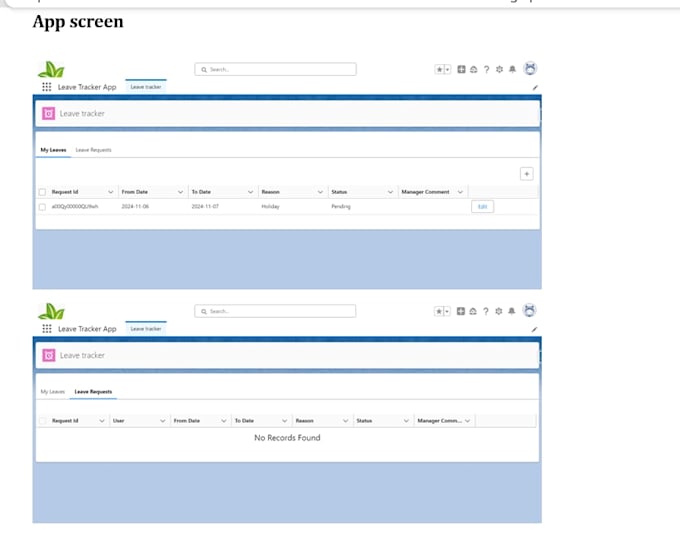Image resolution: width=680 pixels, height=535 pixels.
Task: Click To Date value 2024-11-07
Action: tap(205, 207)
